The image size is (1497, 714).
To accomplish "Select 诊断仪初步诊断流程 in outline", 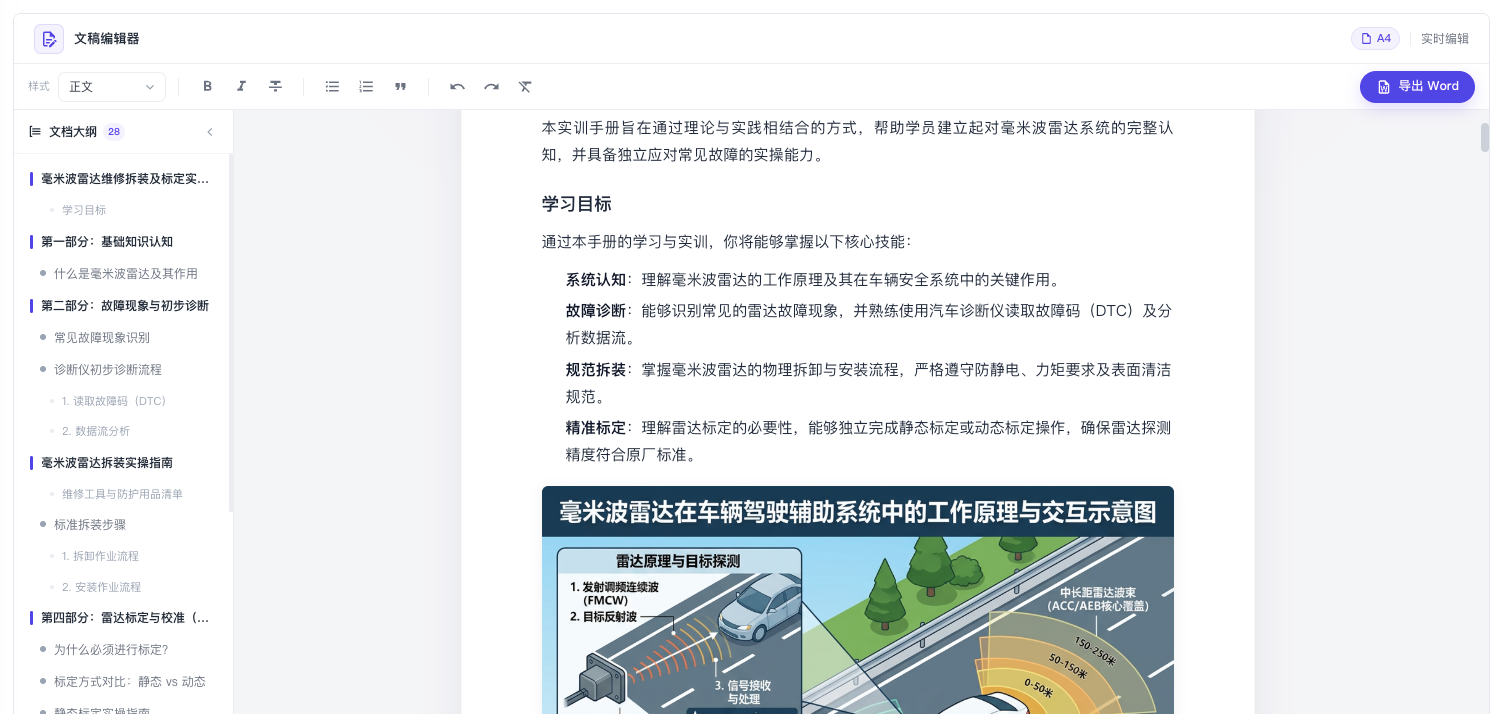I will [x=108, y=370].
